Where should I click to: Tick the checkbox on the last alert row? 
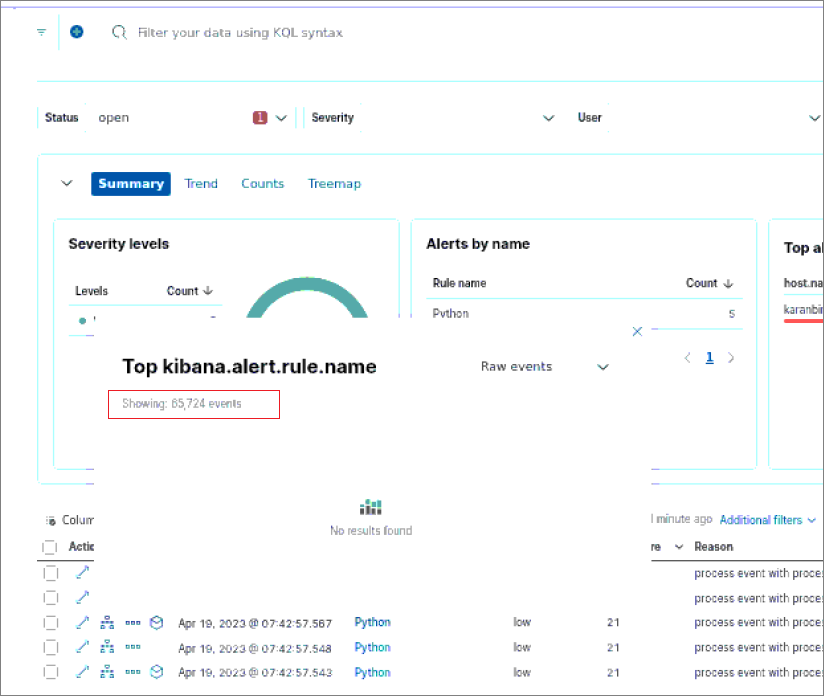point(49,672)
